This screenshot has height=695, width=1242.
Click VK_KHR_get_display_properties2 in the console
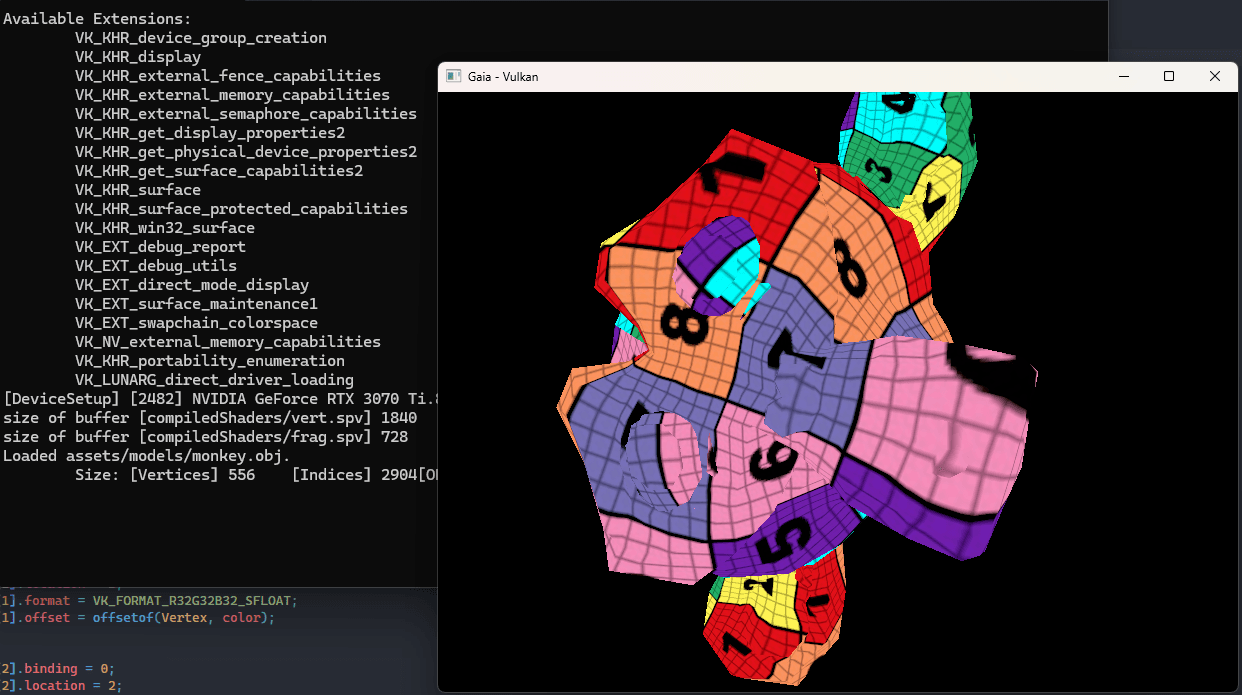click(210, 133)
